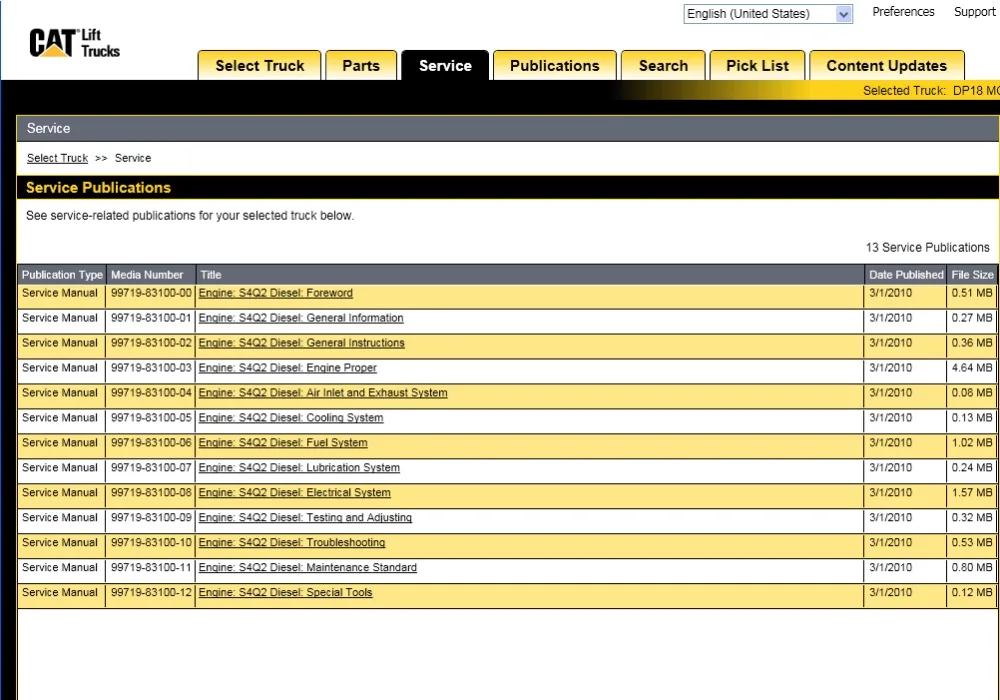This screenshot has width=1000, height=700.
Task: Go to the Publications tab
Action: pyautogui.click(x=555, y=66)
